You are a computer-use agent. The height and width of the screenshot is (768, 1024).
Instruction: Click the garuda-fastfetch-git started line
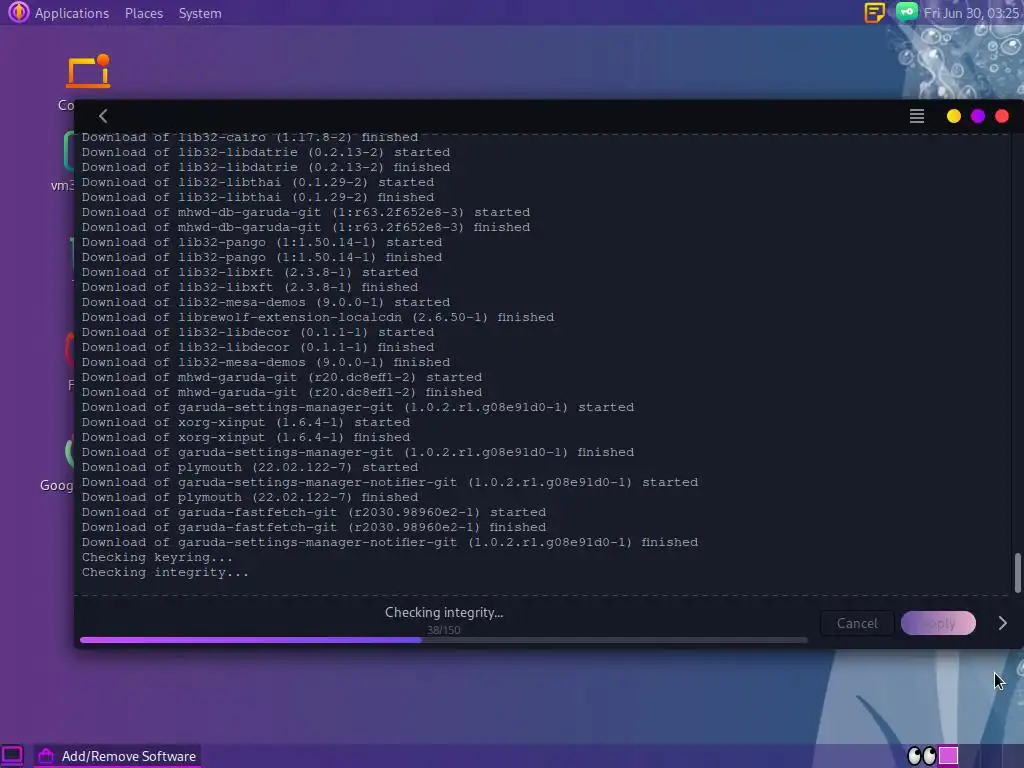314,512
